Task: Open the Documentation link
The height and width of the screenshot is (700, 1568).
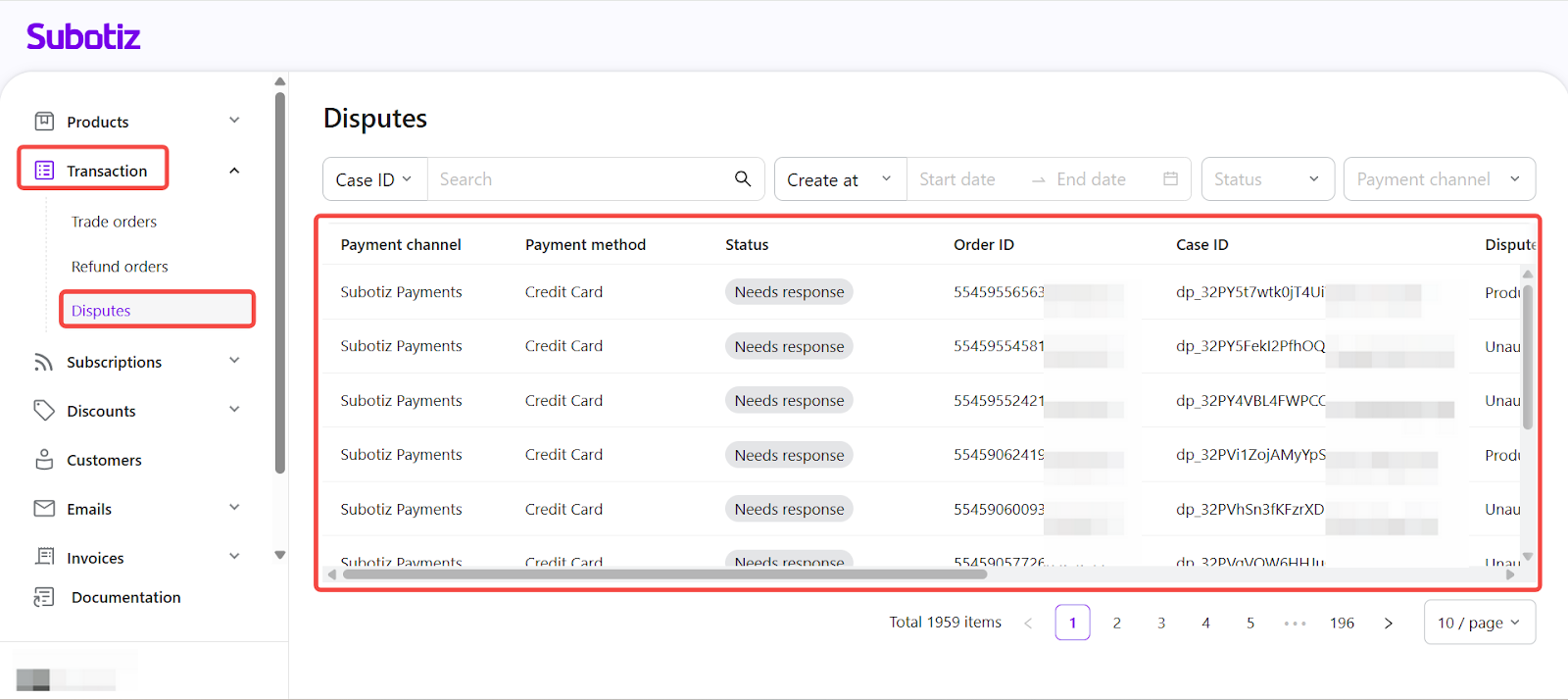Action: tap(125, 597)
